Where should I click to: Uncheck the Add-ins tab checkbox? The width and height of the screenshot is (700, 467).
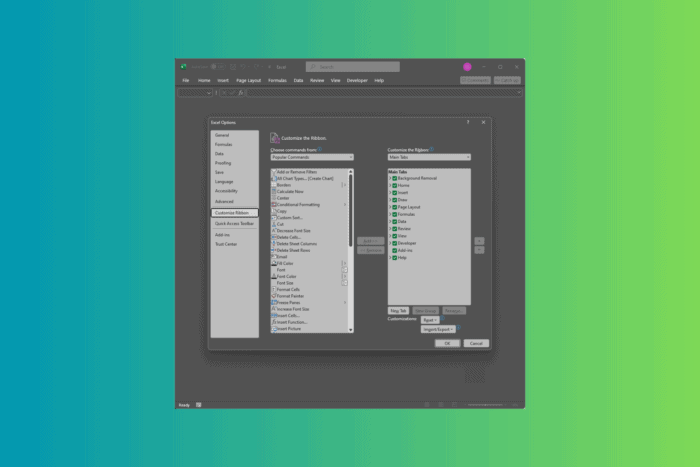click(x=395, y=250)
